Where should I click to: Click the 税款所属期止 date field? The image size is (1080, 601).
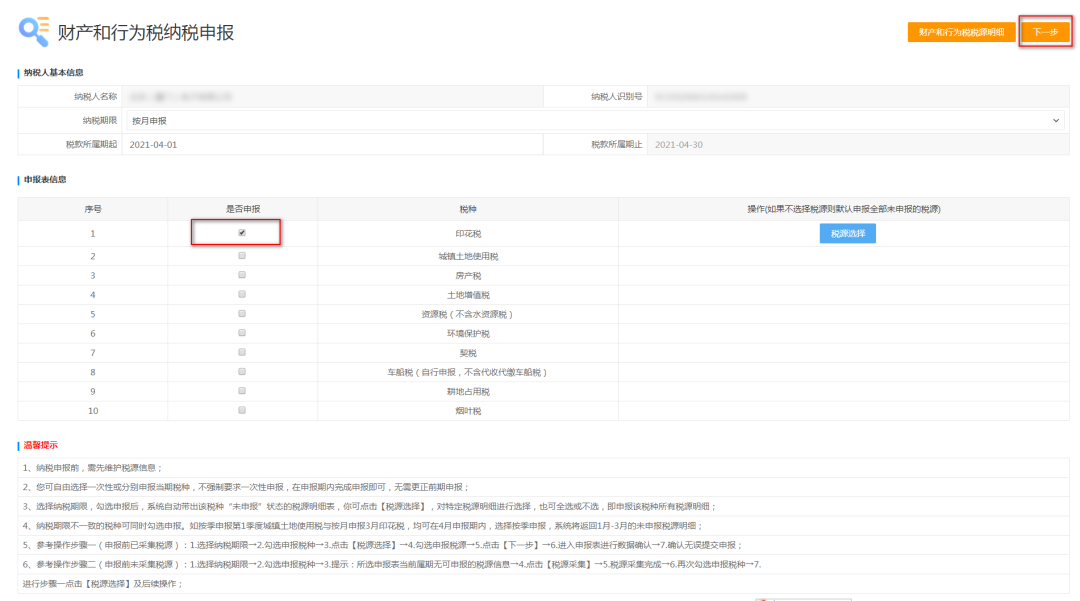pos(857,144)
